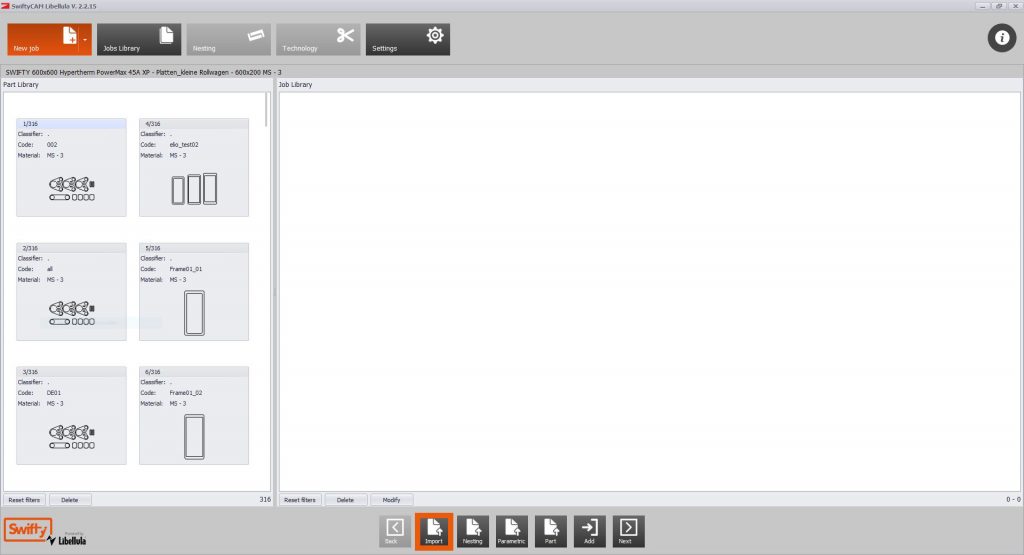Click the New job button
This screenshot has width=1024, height=555.
point(45,40)
